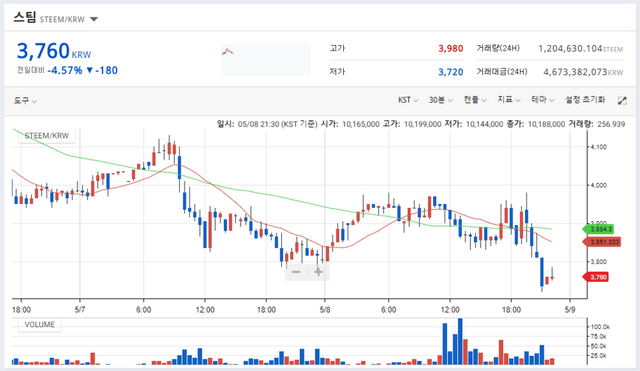Screen dimensions: 640x371
Task: Expand the 도구 tools dropdown
Action: 25,100
